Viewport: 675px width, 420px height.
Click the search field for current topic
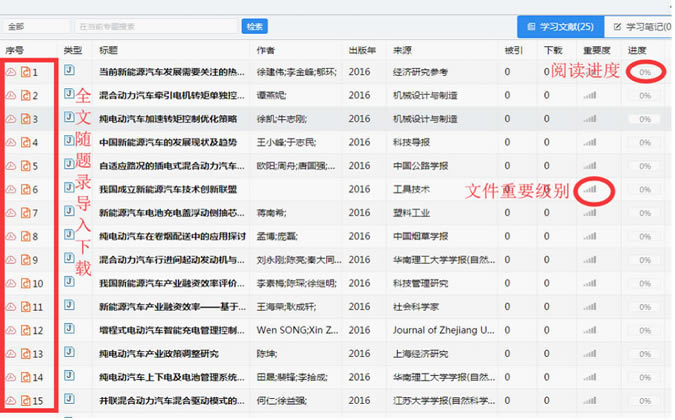click(x=155, y=26)
